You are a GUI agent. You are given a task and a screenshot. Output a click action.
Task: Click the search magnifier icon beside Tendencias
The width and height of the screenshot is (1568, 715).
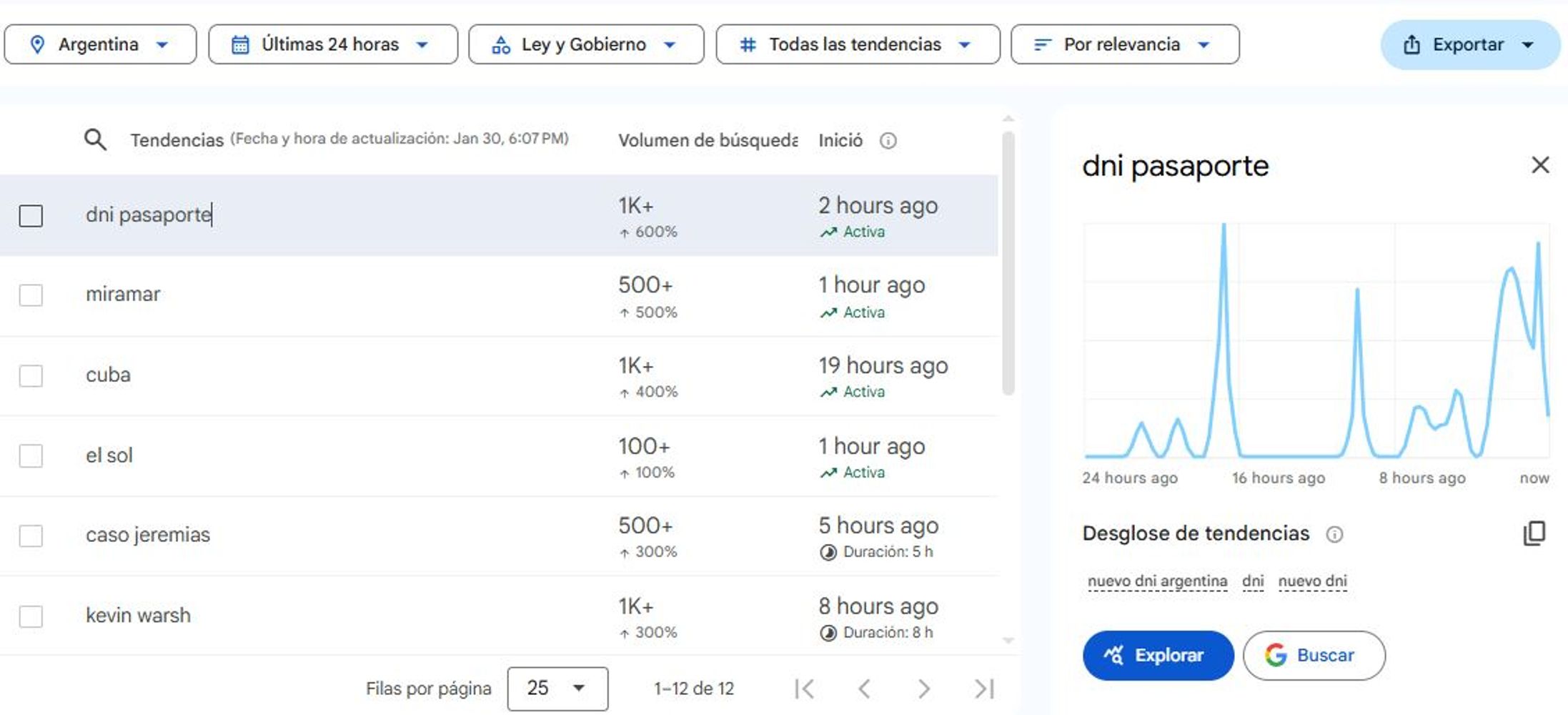95,139
